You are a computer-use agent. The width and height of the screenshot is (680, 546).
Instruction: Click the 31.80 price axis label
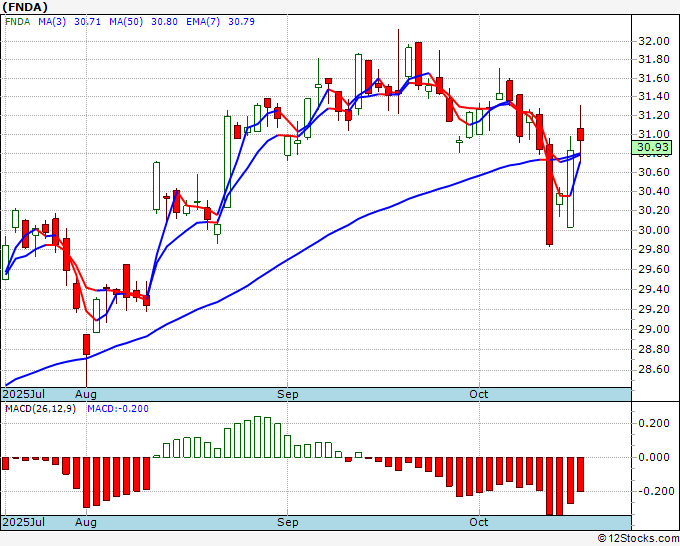pyautogui.click(x=654, y=59)
